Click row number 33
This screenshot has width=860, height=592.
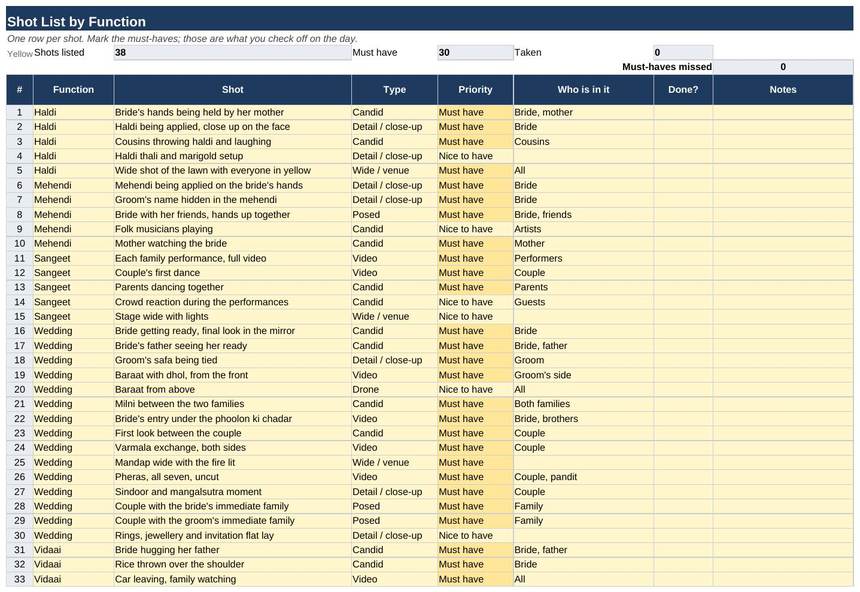(x=20, y=579)
